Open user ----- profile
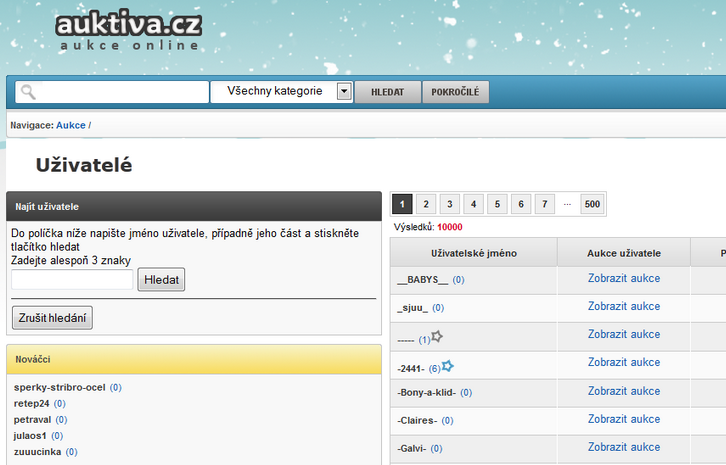This screenshot has height=465, width=726. pos(406,340)
